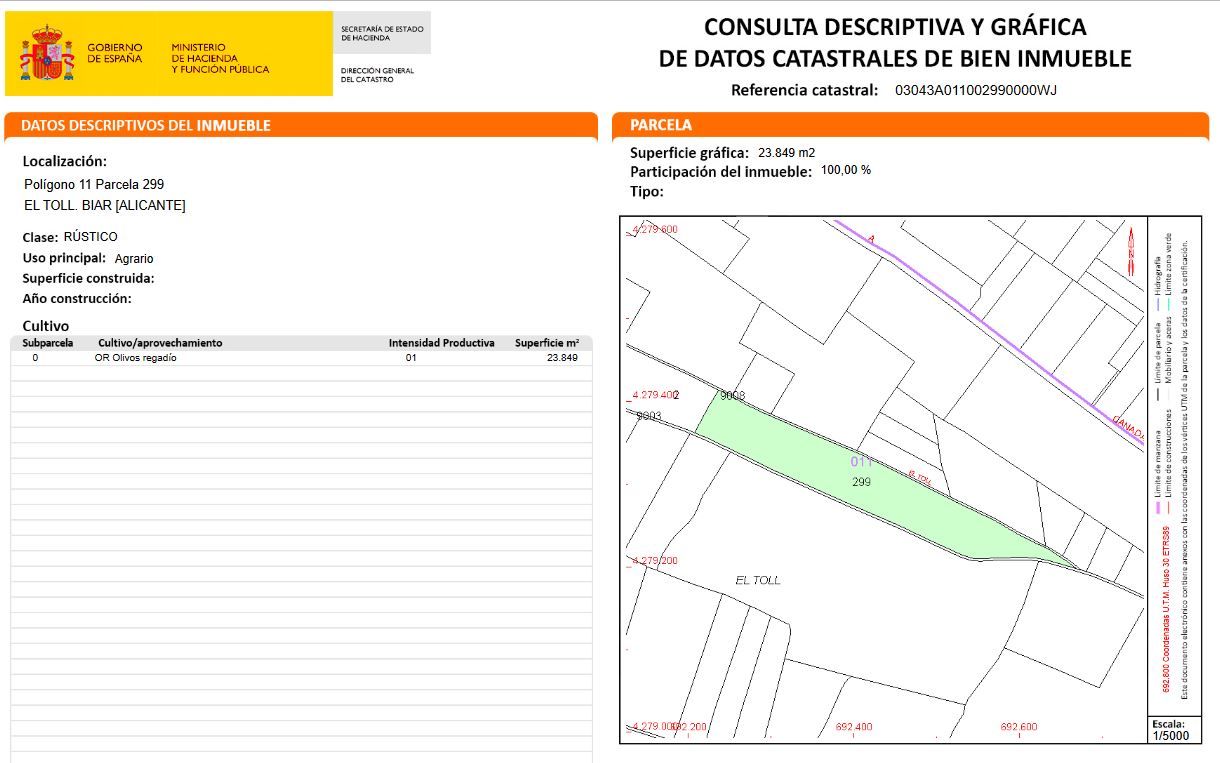Click 'OR Olivos regadío' table cell
1220x763 pixels.
click(x=136, y=357)
